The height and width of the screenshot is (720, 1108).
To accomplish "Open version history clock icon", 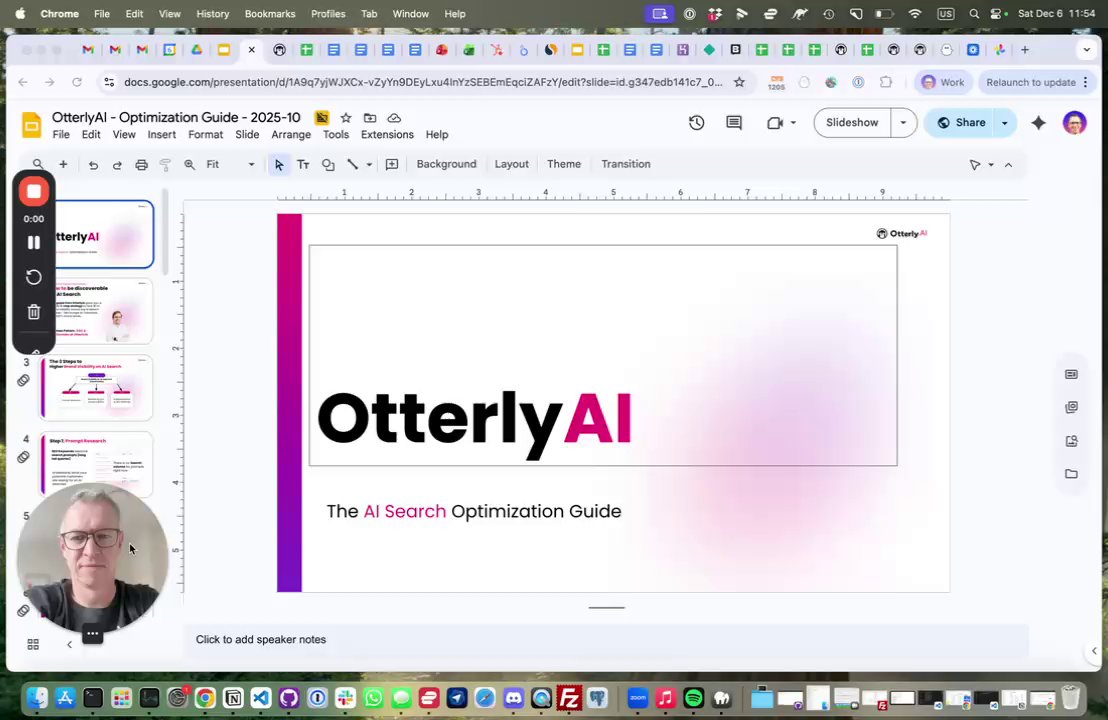I will [x=697, y=122].
